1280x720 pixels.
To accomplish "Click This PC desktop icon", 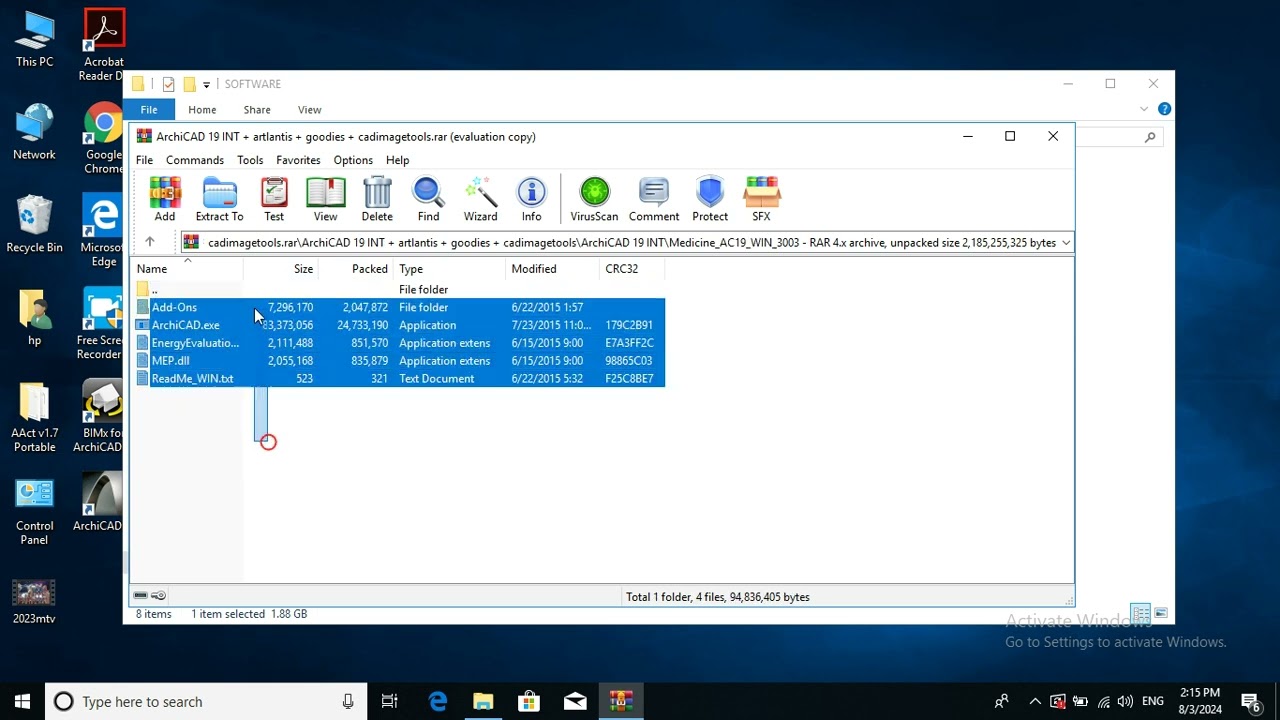I will [34, 39].
